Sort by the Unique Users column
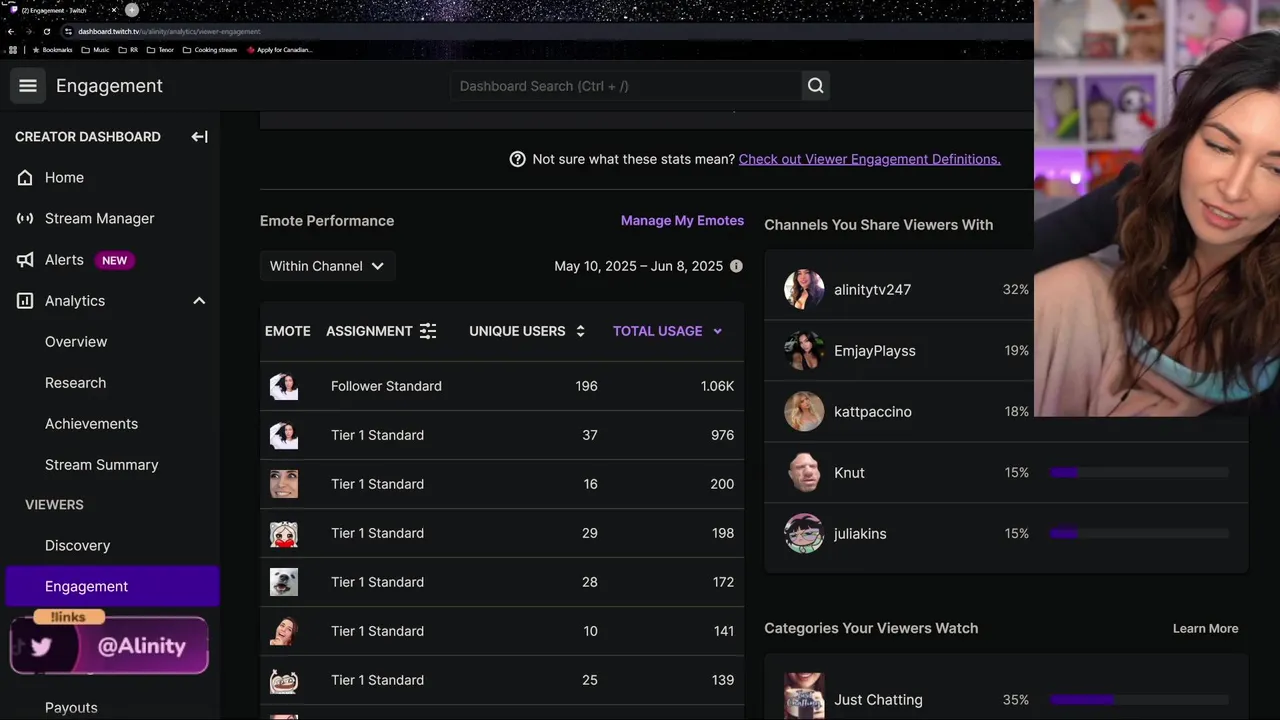The image size is (1280, 720). tap(526, 331)
